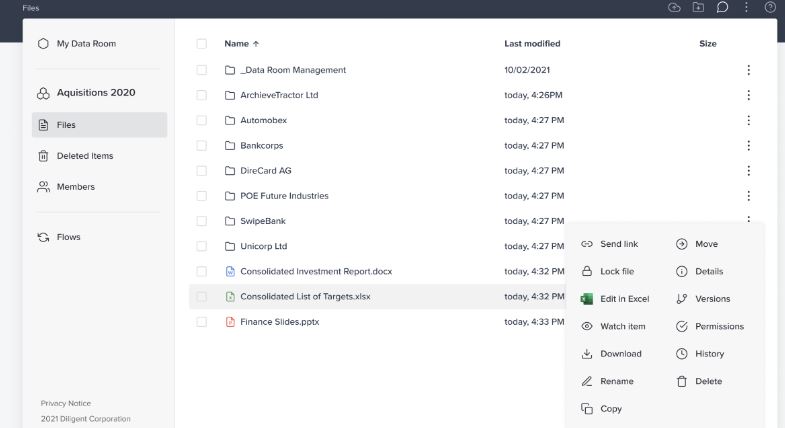Check the box for Unicorp Ltd
This screenshot has height=428, width=785.
click(x=201, y=246)
